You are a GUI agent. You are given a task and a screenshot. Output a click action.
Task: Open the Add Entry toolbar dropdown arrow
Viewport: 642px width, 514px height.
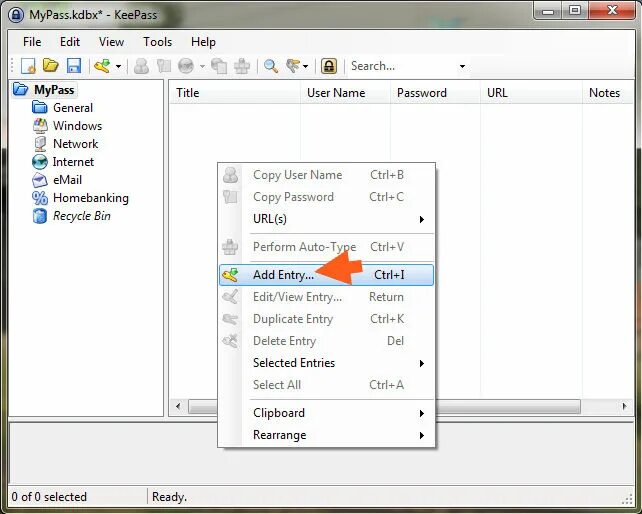118,66
